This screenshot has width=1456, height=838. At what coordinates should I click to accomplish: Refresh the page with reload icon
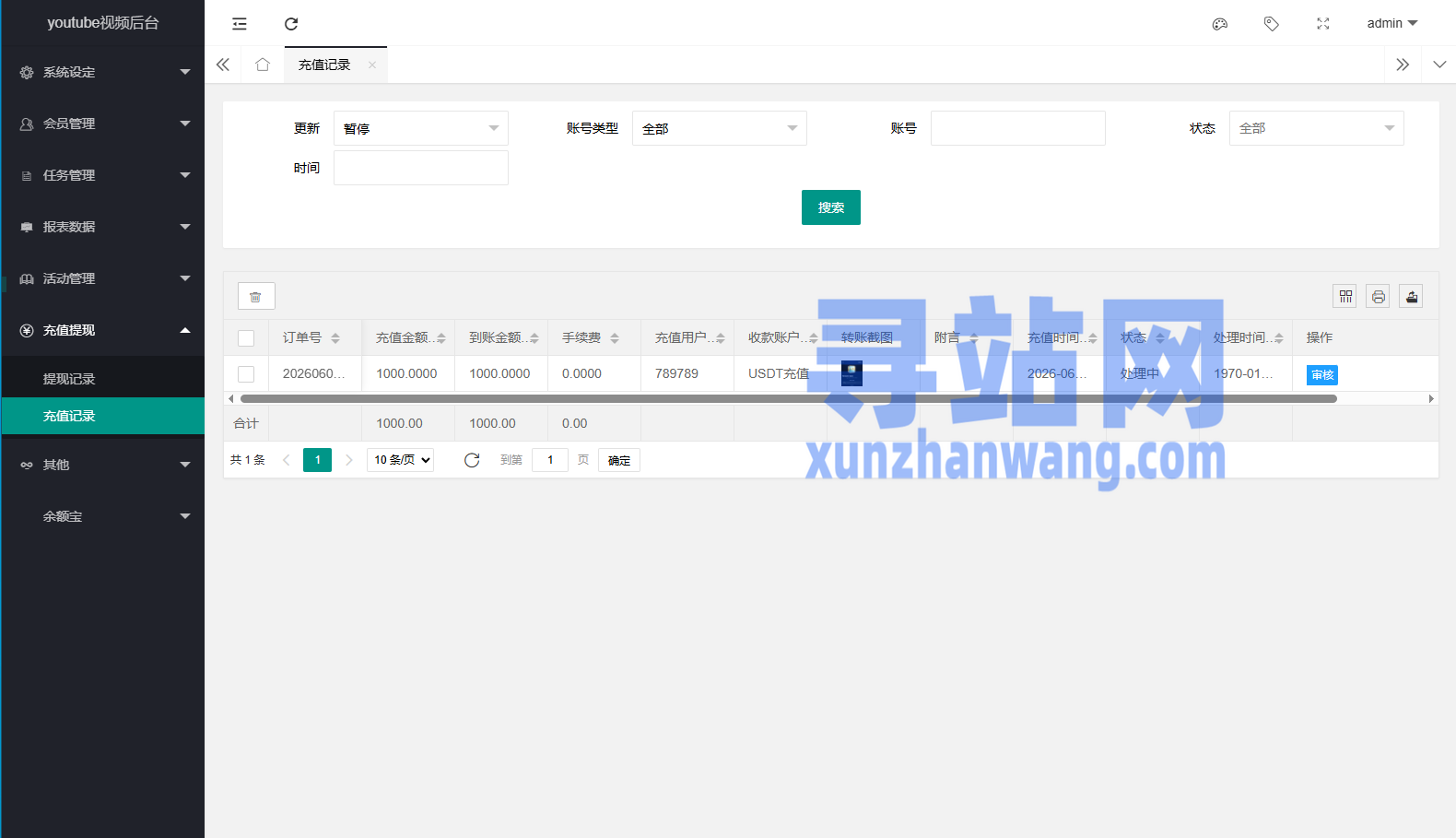coord(291,24)
